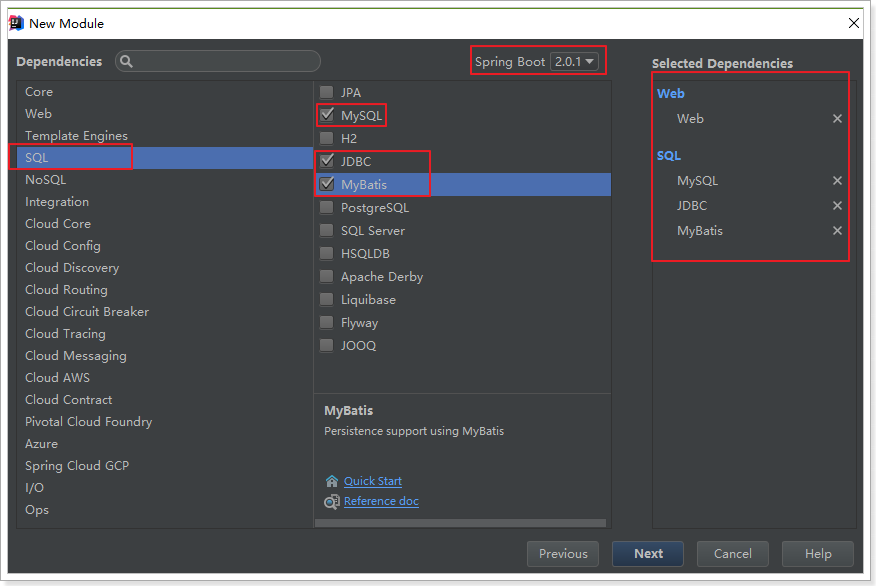Select the Web category in the list
This screenshot has width=876, height=586.
(x=165, y=113)
